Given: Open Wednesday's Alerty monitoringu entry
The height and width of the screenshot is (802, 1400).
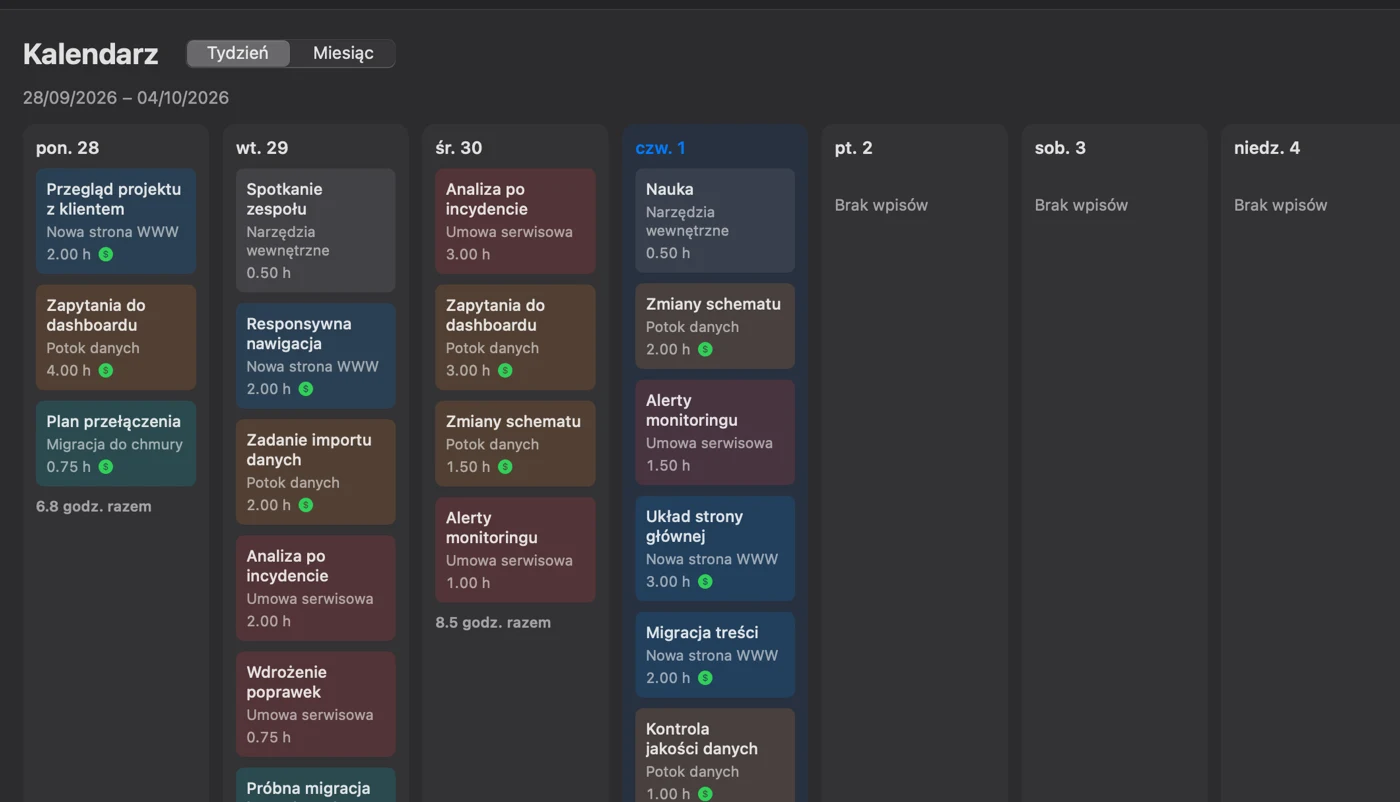Looking at the screenshot, I should [515, 550].
